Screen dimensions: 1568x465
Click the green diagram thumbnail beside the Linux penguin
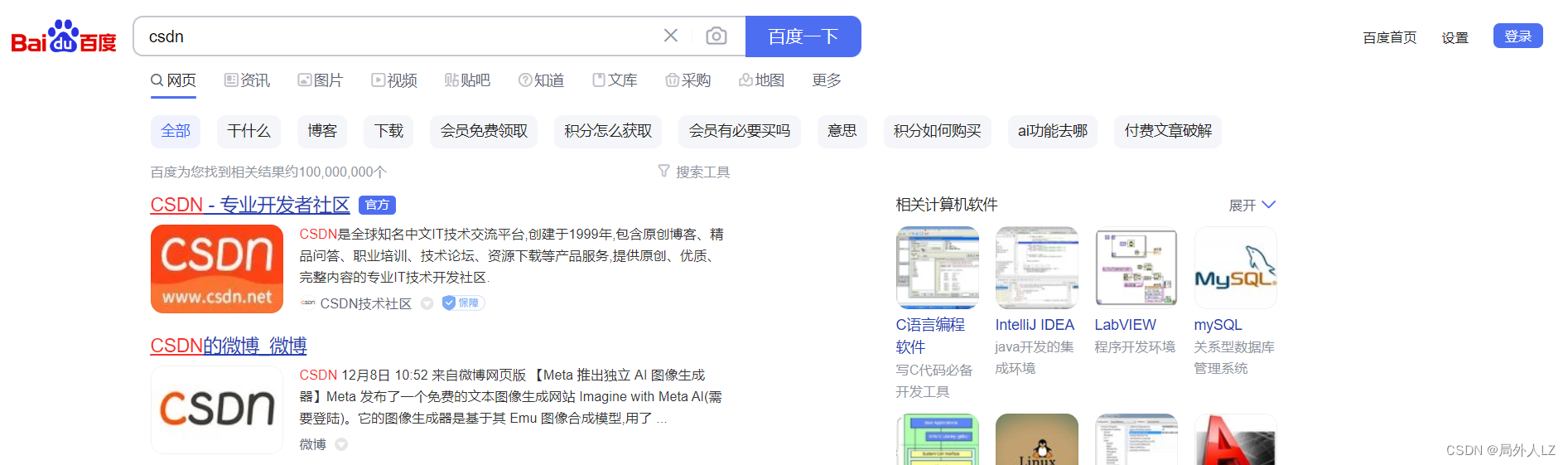pos(938,439)
